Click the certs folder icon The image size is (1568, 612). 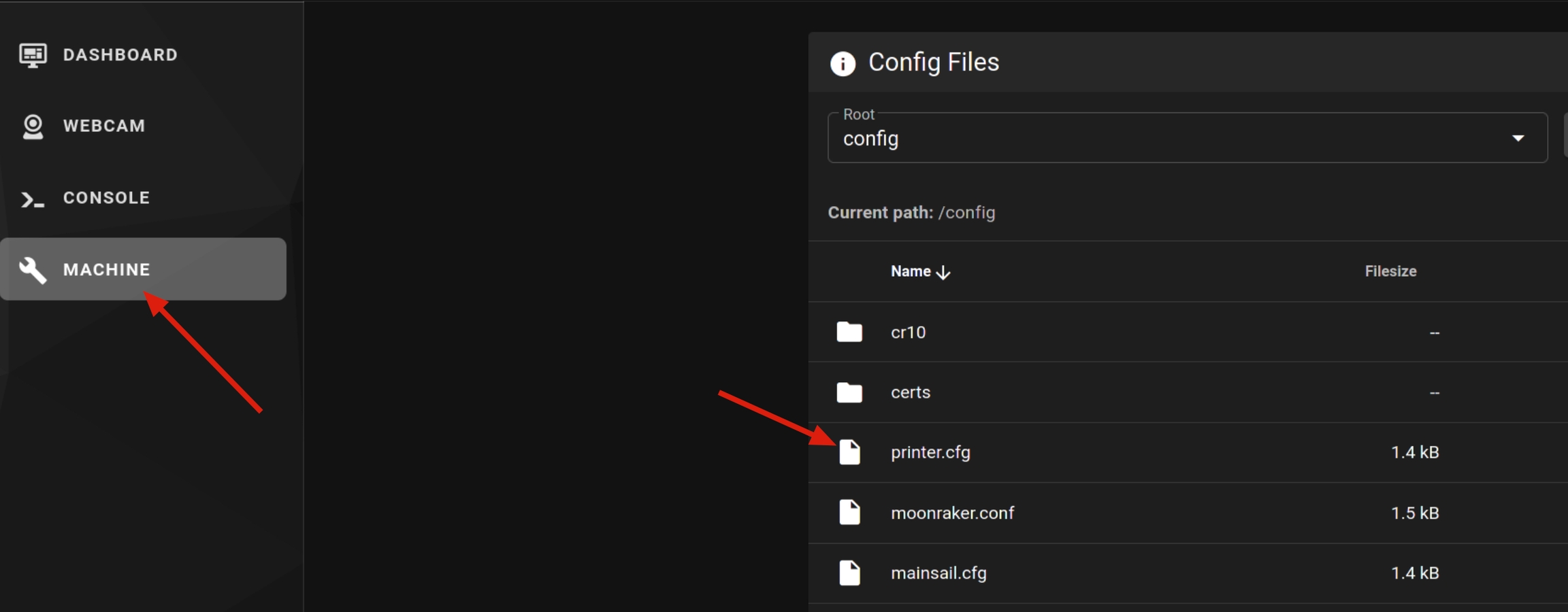click(849, 393)
